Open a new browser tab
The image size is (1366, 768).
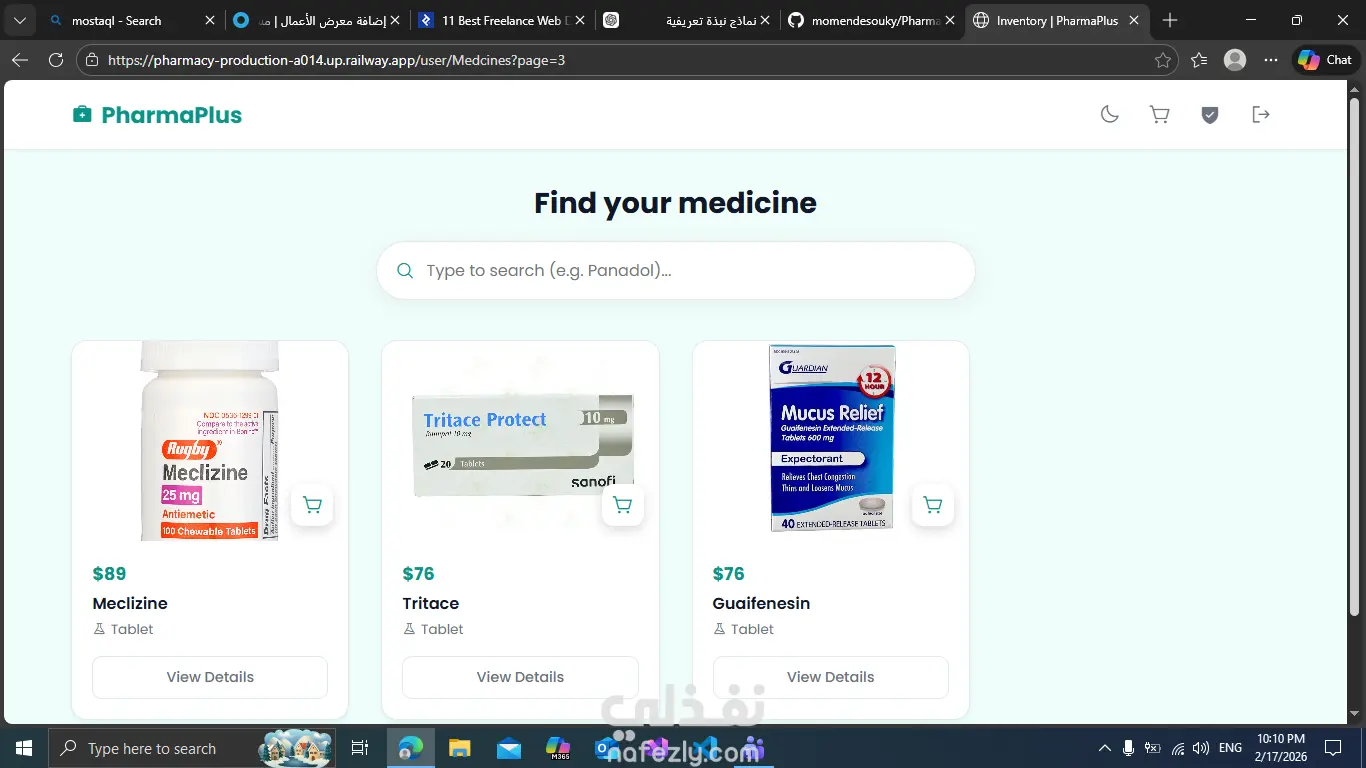click(x=1170, y=20)
